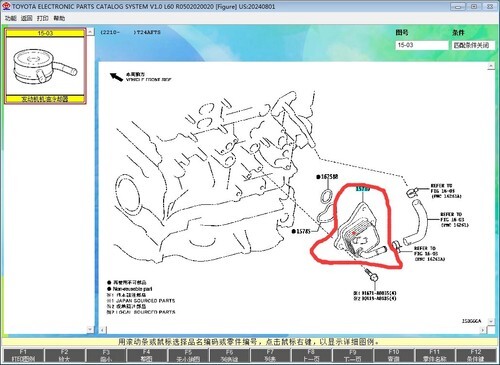Click the F3 zoom out button
The width and height of the screenshot is (500, 365).
(106, 355)
